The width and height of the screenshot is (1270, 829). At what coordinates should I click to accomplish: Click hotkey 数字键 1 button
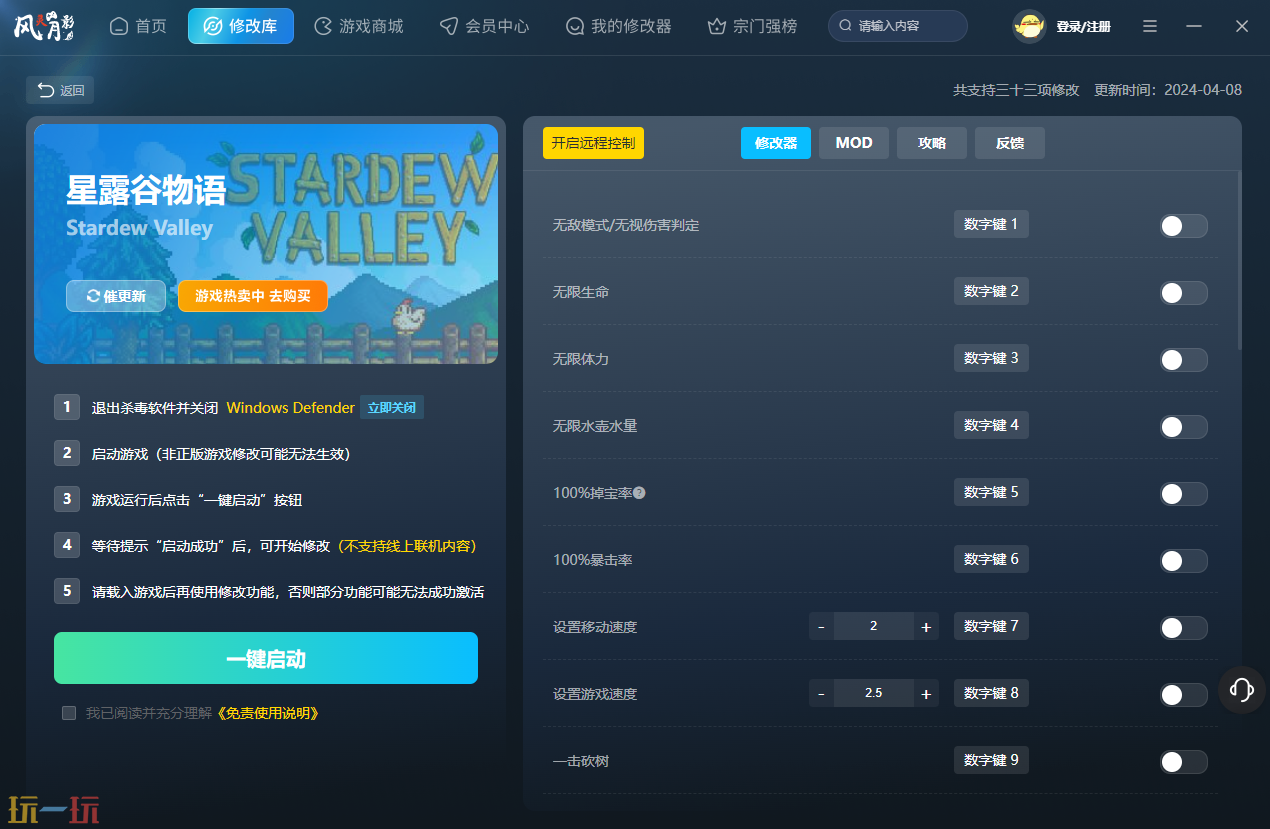pyautogui.click(x=991, y=224)
